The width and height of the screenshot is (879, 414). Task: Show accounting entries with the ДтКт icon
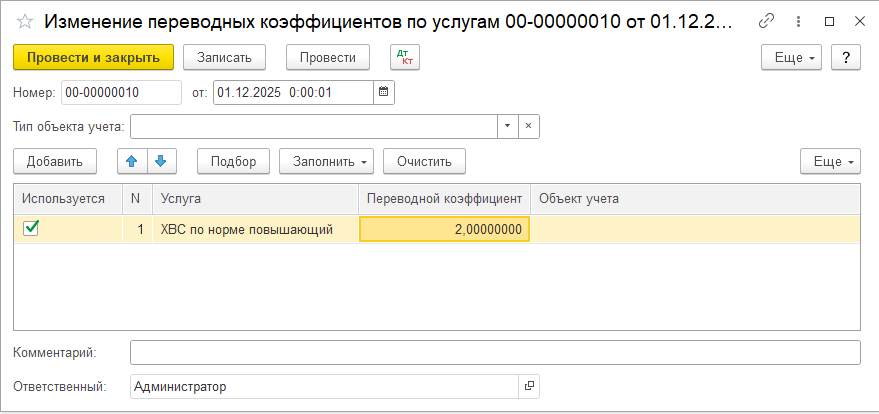pos(404,58)
